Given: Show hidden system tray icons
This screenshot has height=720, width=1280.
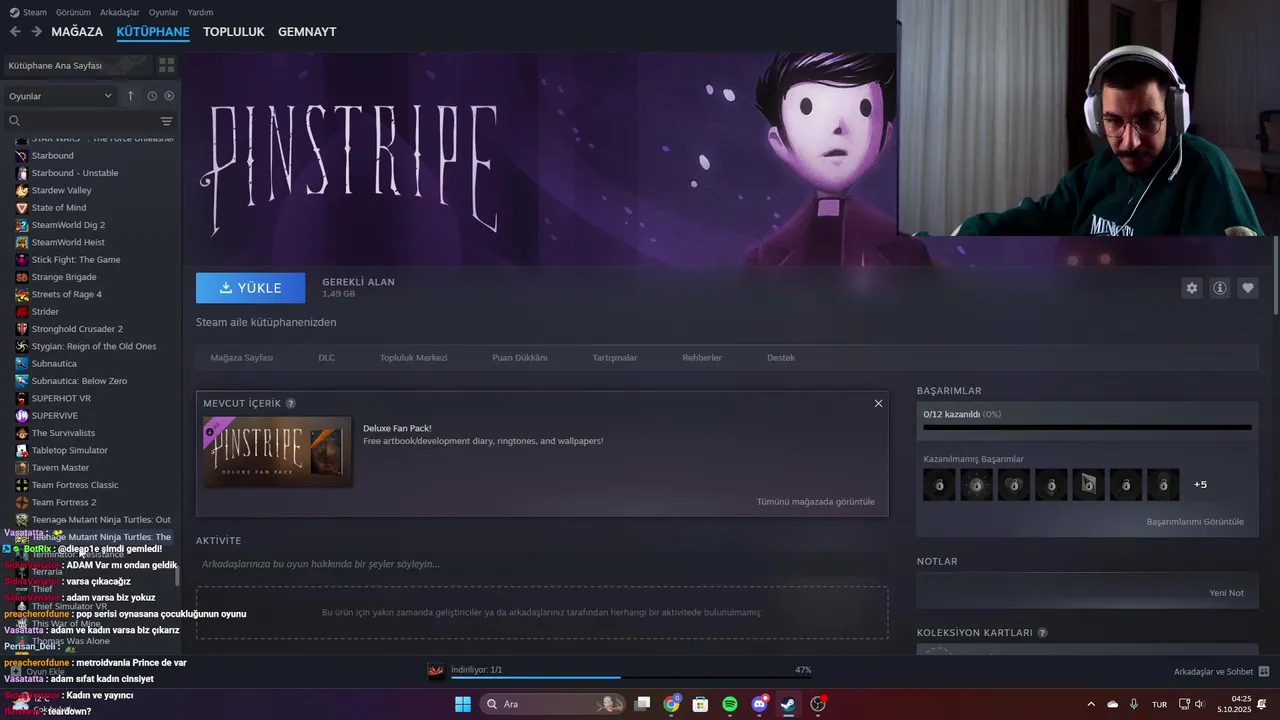Looking at the screenshot, I should click(x=1090, y=704).
